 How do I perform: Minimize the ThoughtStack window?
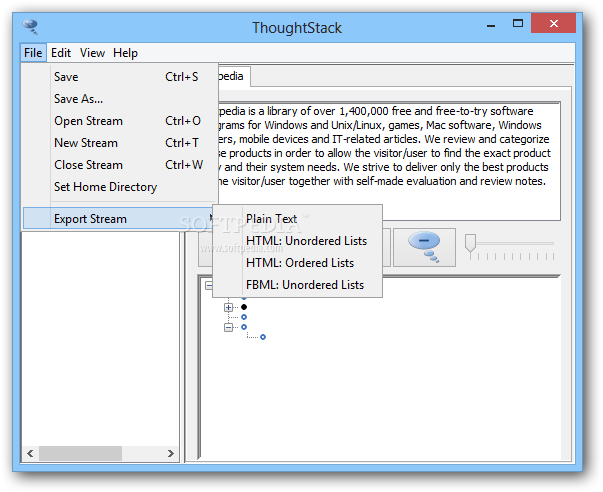[x=491, y=25]
